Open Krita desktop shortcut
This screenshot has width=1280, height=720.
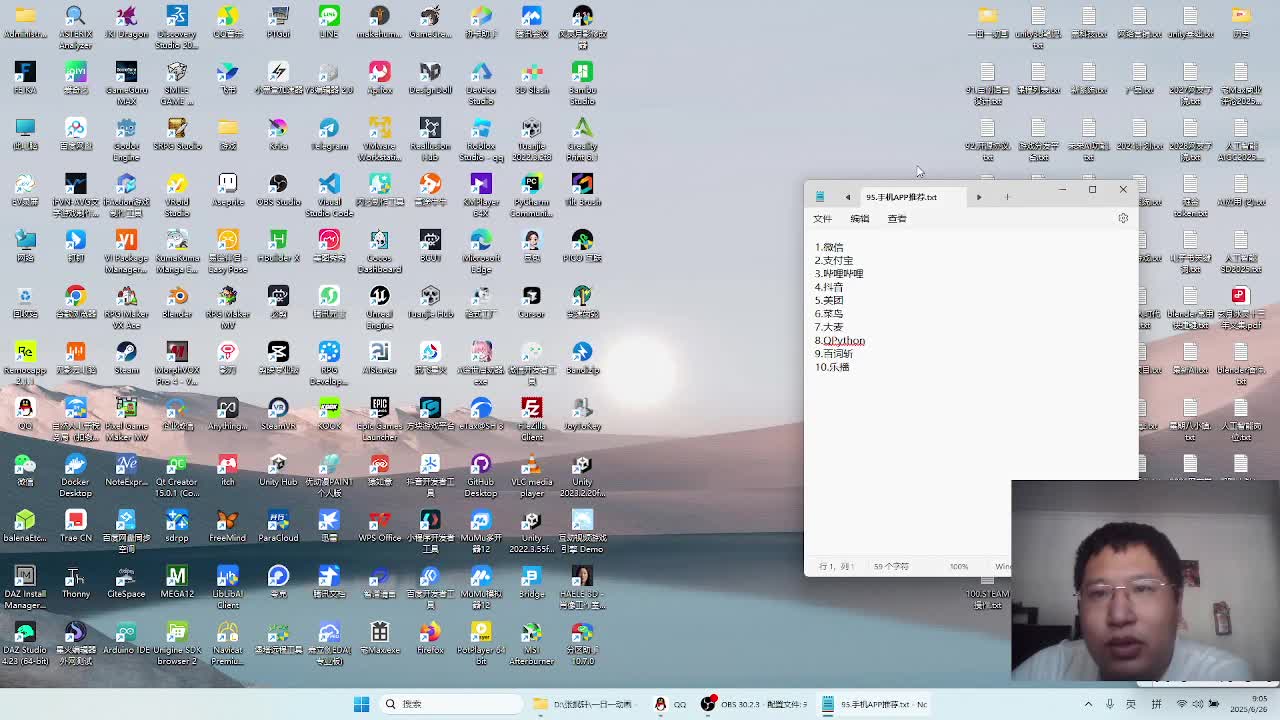(278, 134)
